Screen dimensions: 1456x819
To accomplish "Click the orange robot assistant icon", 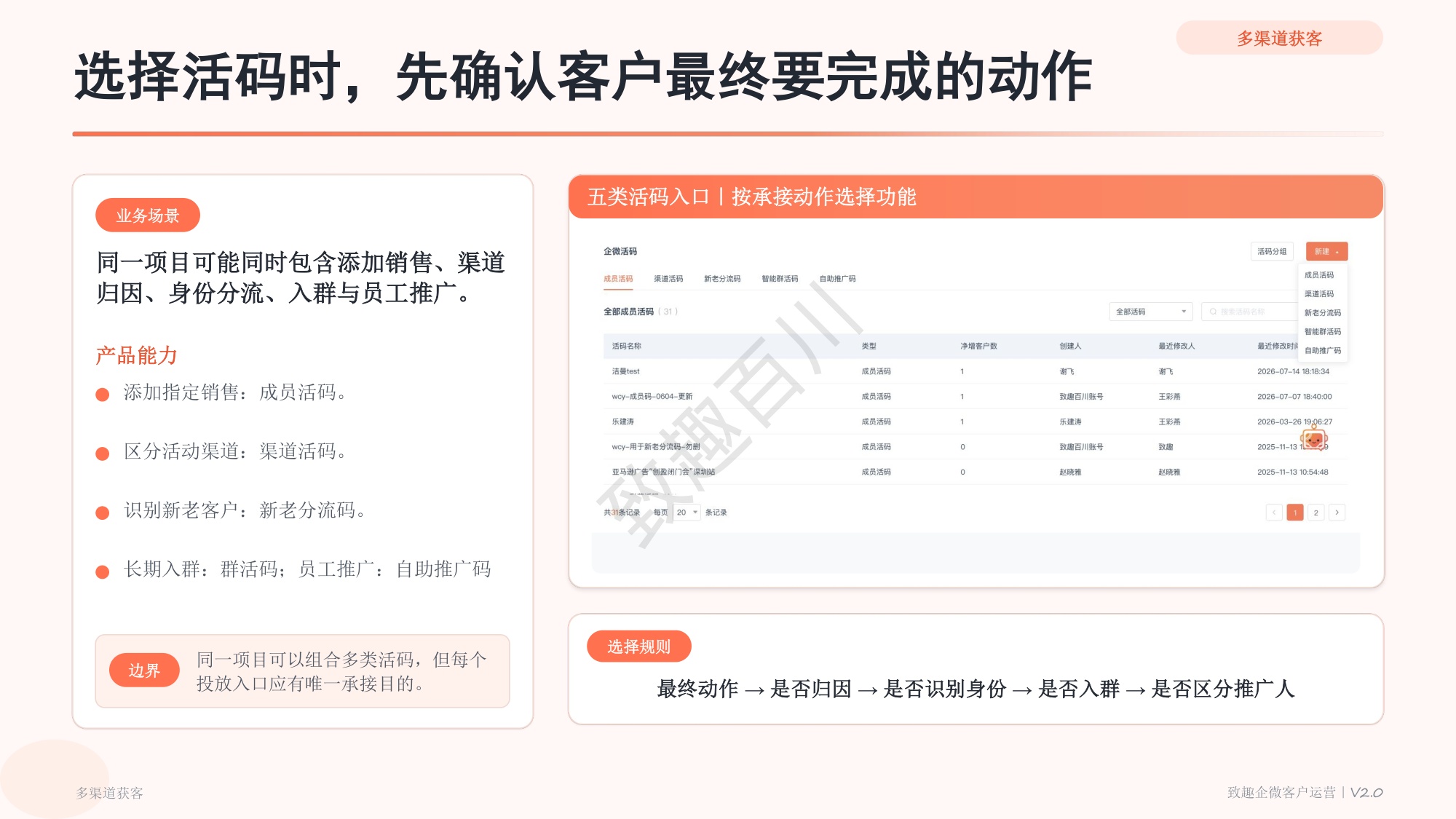I will click(1314, 438).
